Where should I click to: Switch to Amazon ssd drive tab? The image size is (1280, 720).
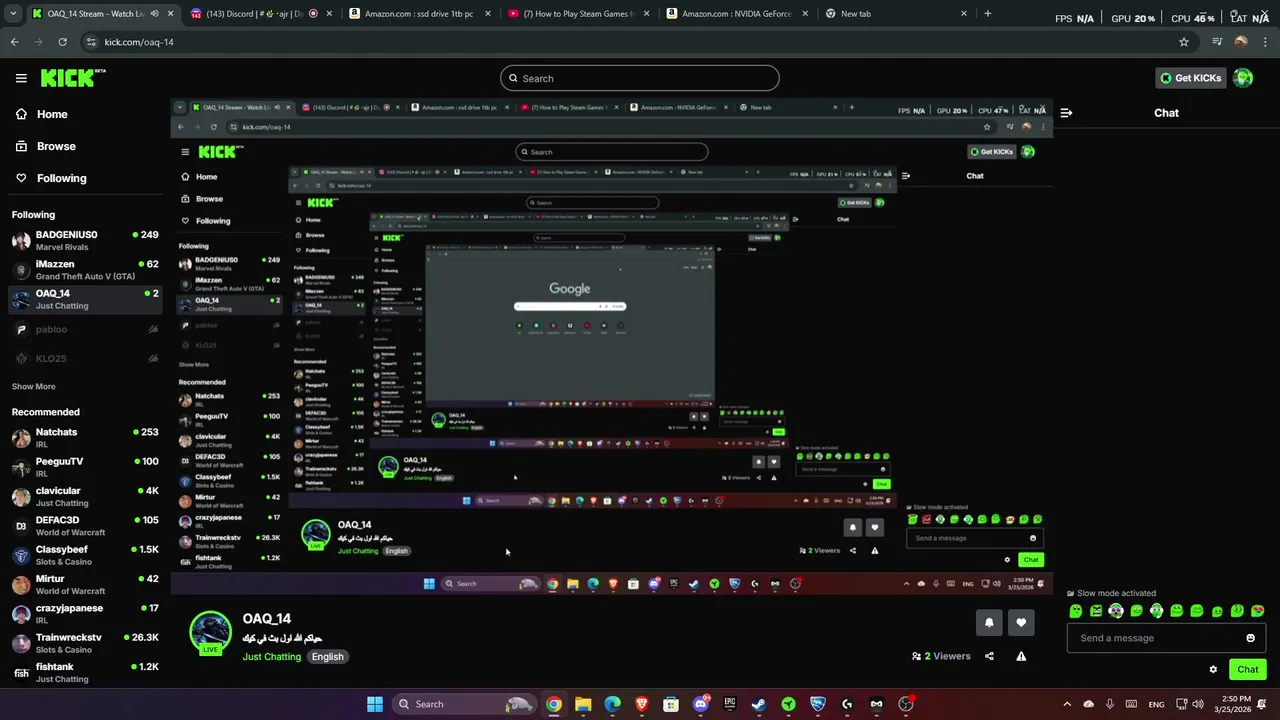419,14
